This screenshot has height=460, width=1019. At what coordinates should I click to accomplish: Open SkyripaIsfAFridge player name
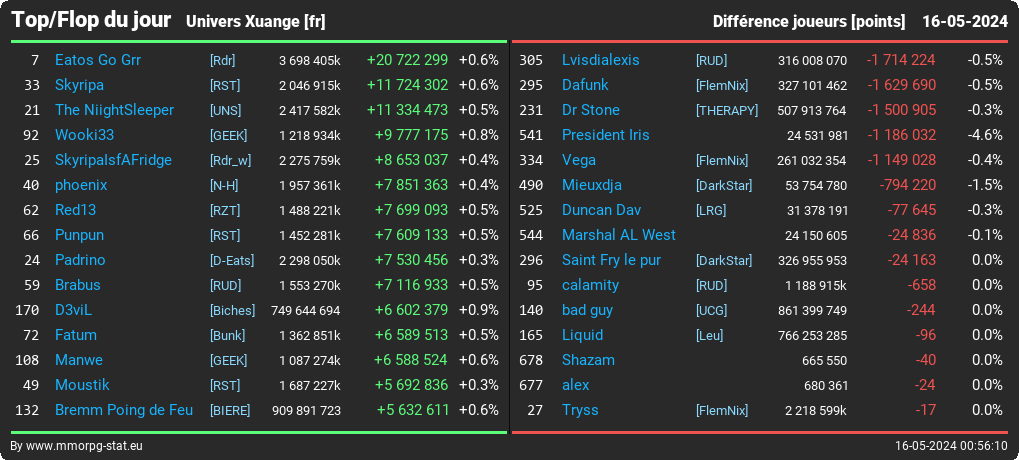click(114, 160)
